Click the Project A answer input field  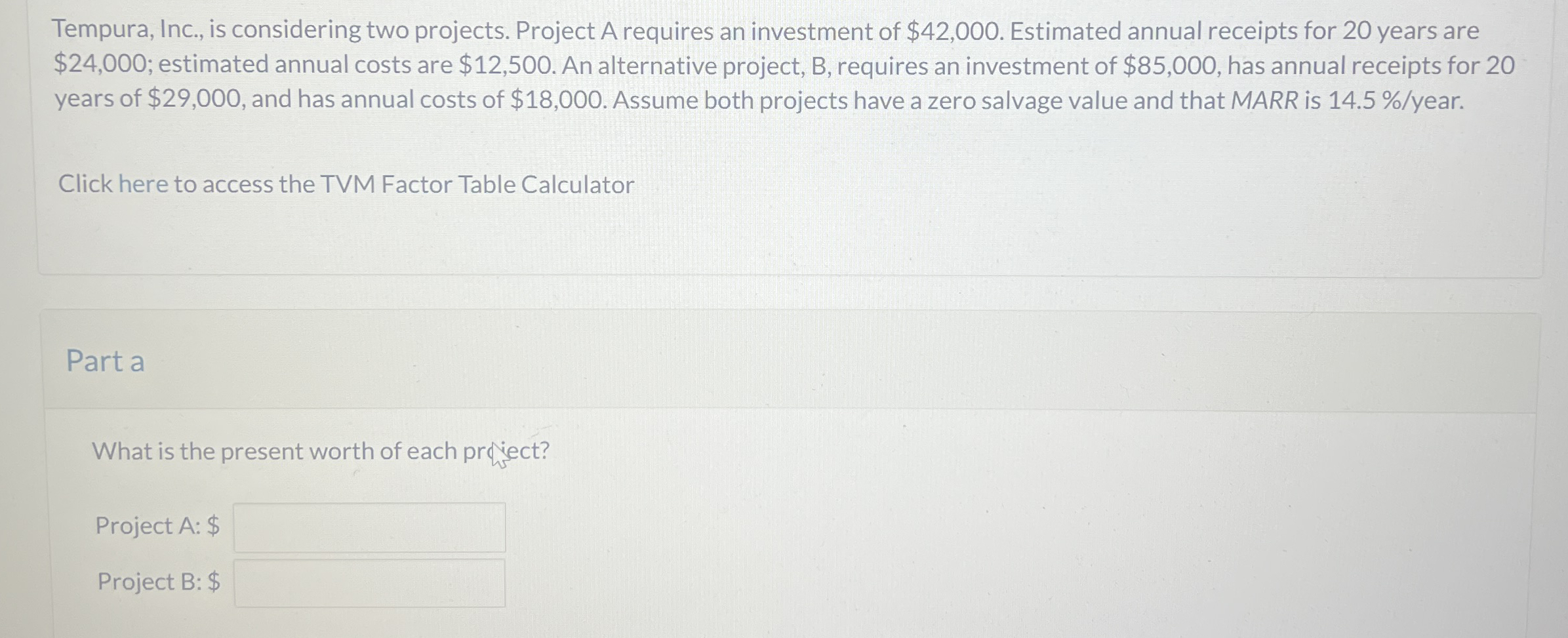pyautogui.click(x=369, y=527)
